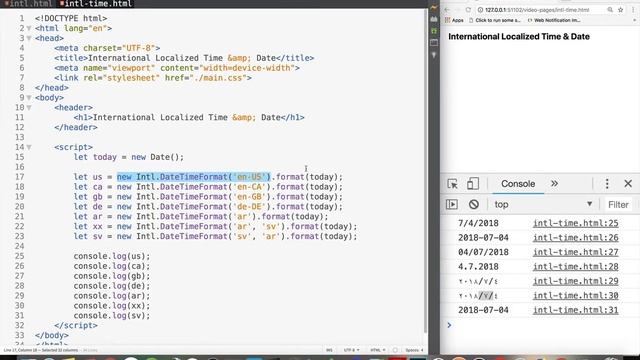Open 'Web Notification im...' bookmark
This screenshot has width=640, height=360.
[553, 20]
